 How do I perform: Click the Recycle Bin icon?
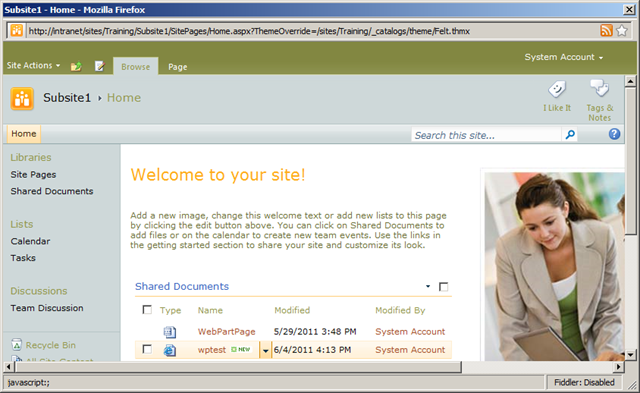pos(16,345)
